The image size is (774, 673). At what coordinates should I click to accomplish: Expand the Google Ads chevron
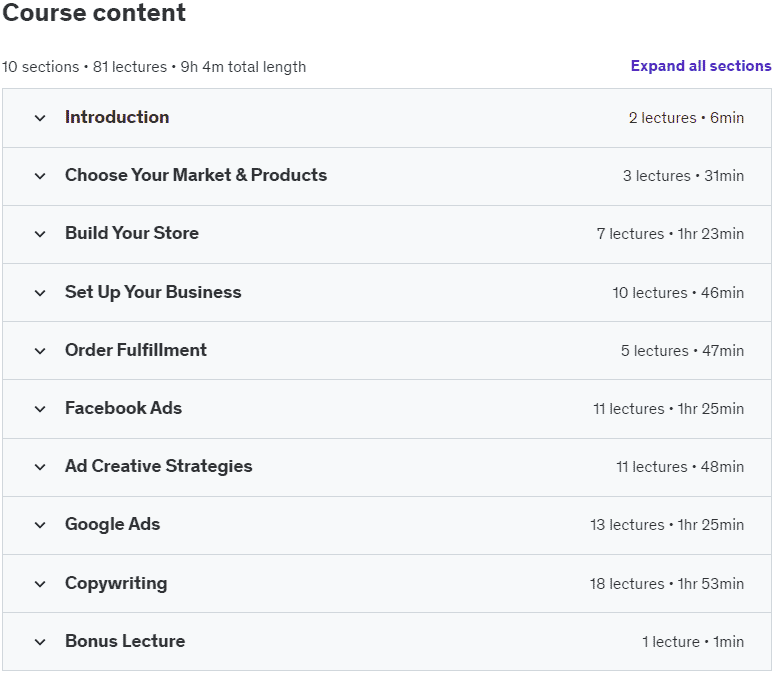[x=40, y=525]
